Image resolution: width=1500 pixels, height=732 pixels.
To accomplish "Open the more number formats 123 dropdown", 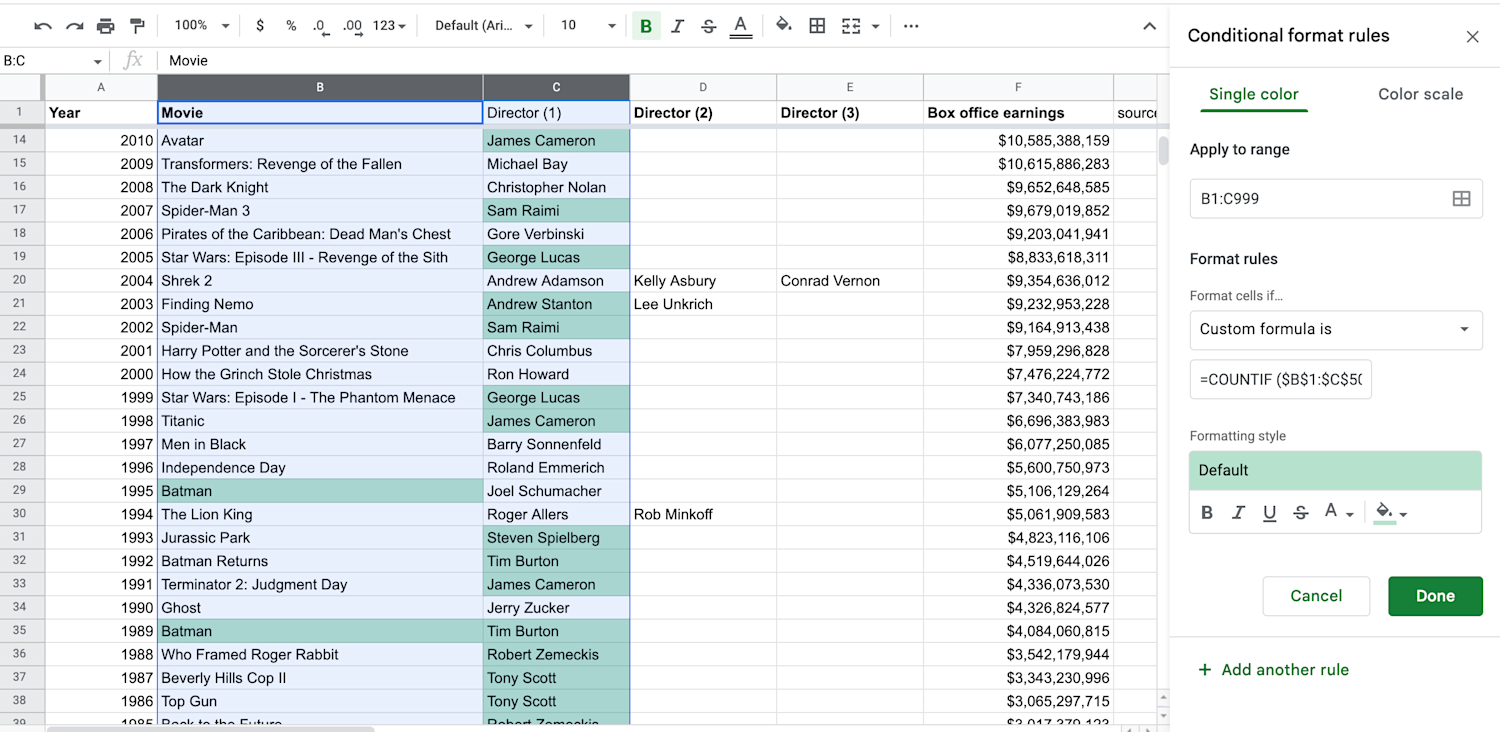I will [389, 26].
